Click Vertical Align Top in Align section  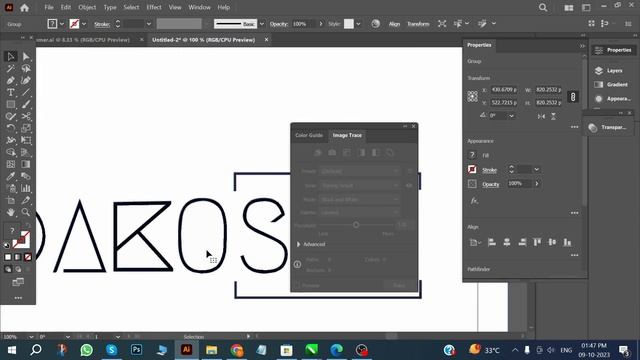pos(537,242)
